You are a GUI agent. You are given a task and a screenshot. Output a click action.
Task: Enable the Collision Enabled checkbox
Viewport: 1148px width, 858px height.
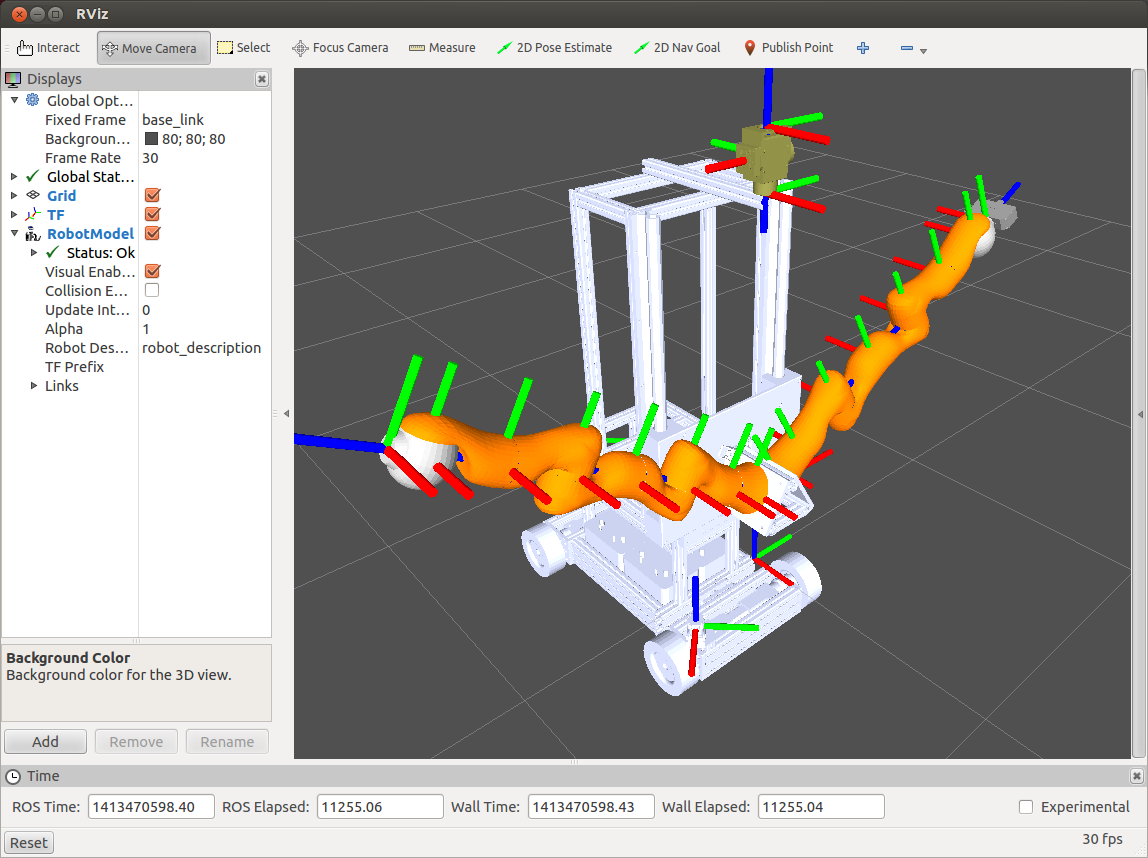point(152,291)
